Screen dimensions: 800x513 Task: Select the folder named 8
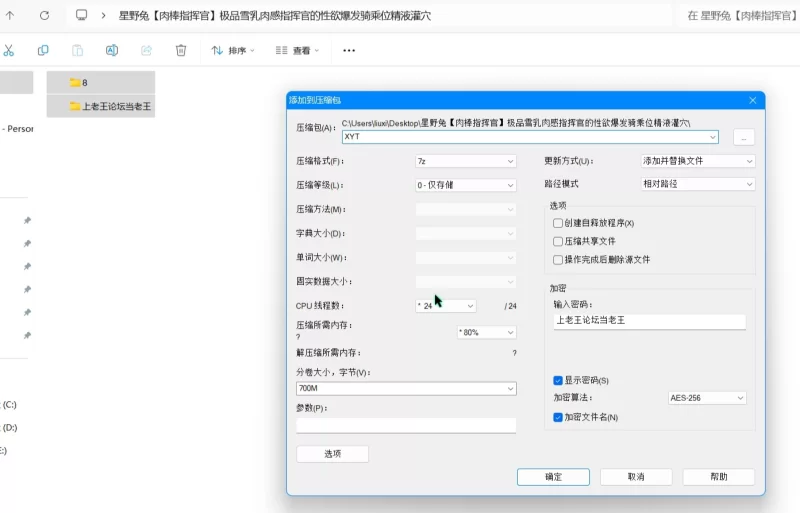tap(101, 82)
